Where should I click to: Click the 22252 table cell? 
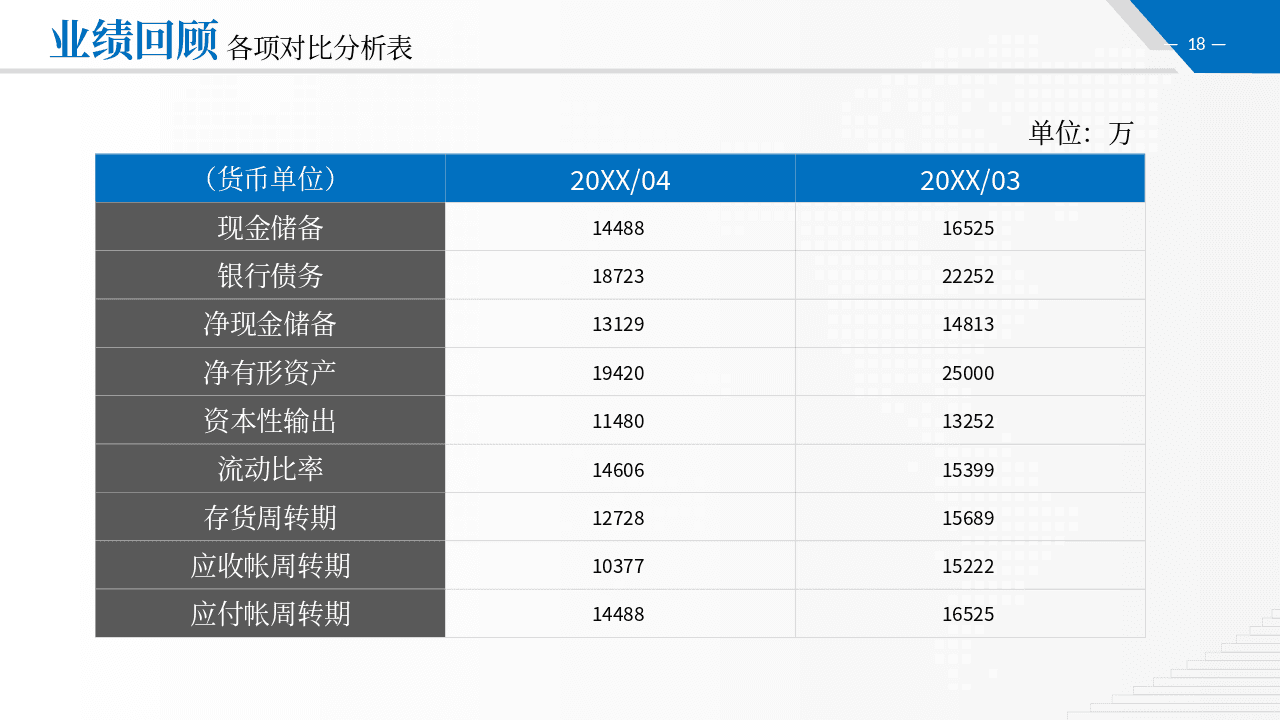[x=970, y=275]
